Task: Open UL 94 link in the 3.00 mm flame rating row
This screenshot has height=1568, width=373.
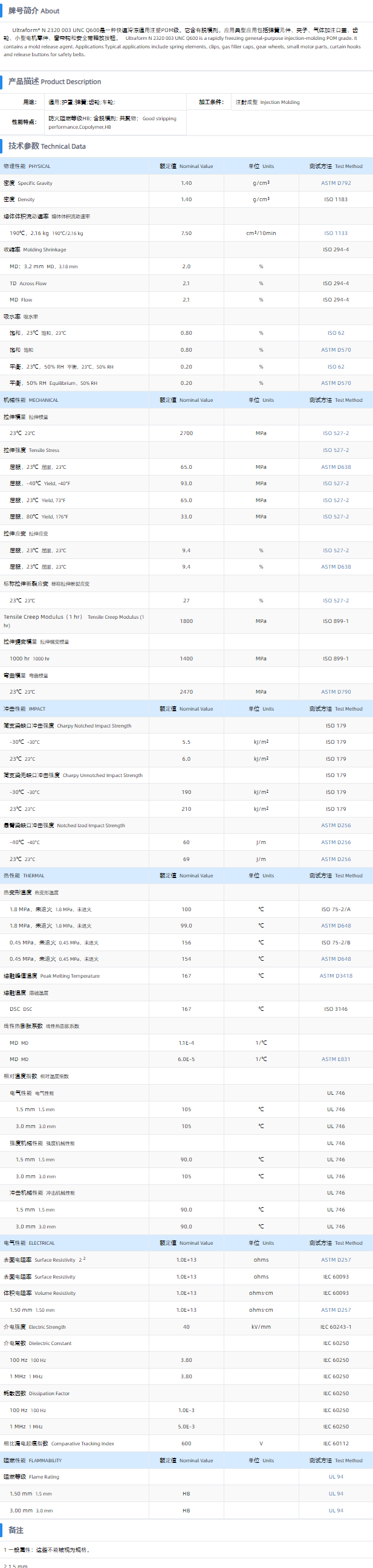Action: coord(336,1510)
